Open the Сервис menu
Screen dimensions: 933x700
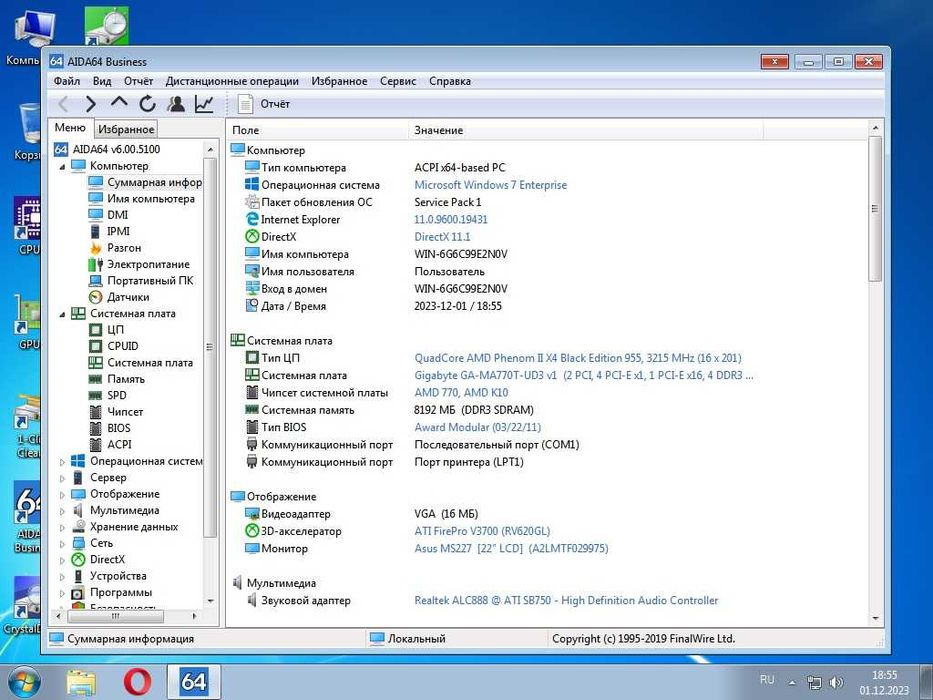398,81
